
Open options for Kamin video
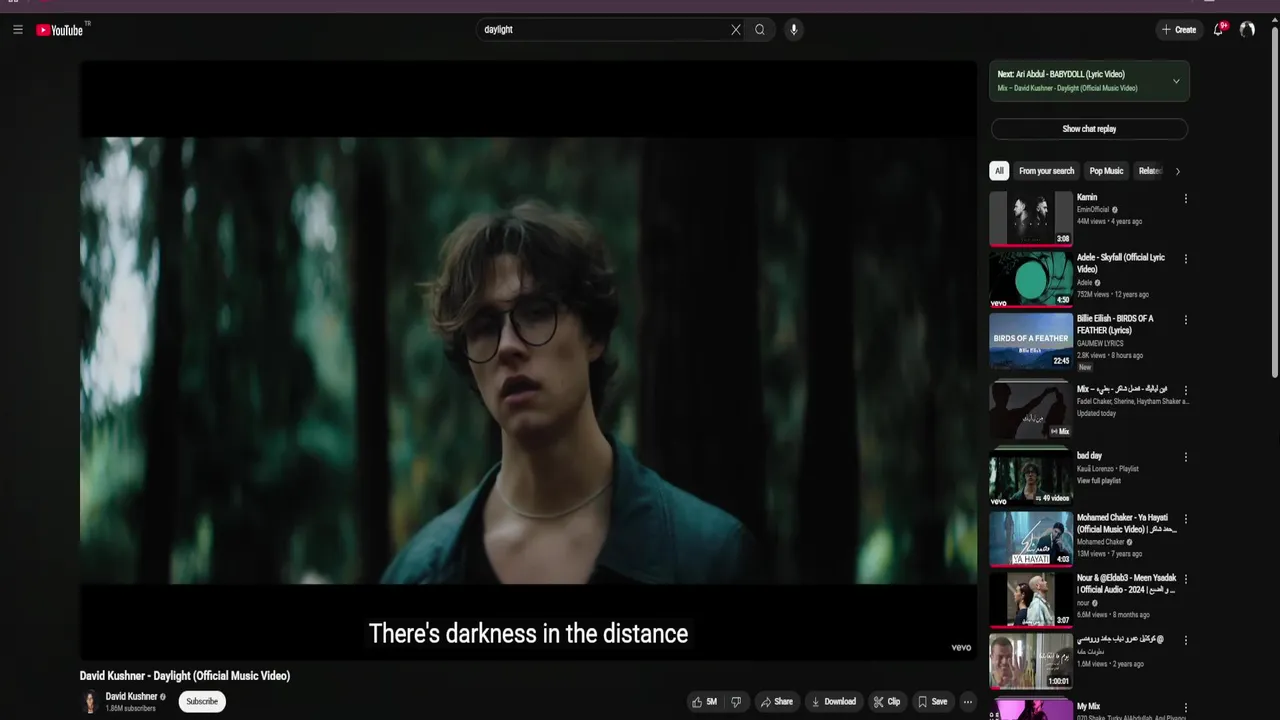1186,199
